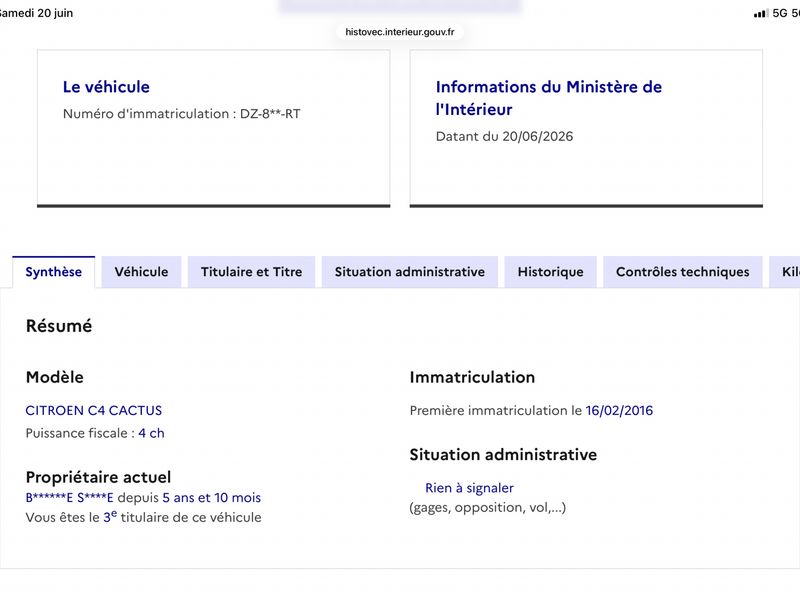Click the CITROEN C4 CACTUS model text
The height and width of the screenshot is (600, 800).
(94, 410)
